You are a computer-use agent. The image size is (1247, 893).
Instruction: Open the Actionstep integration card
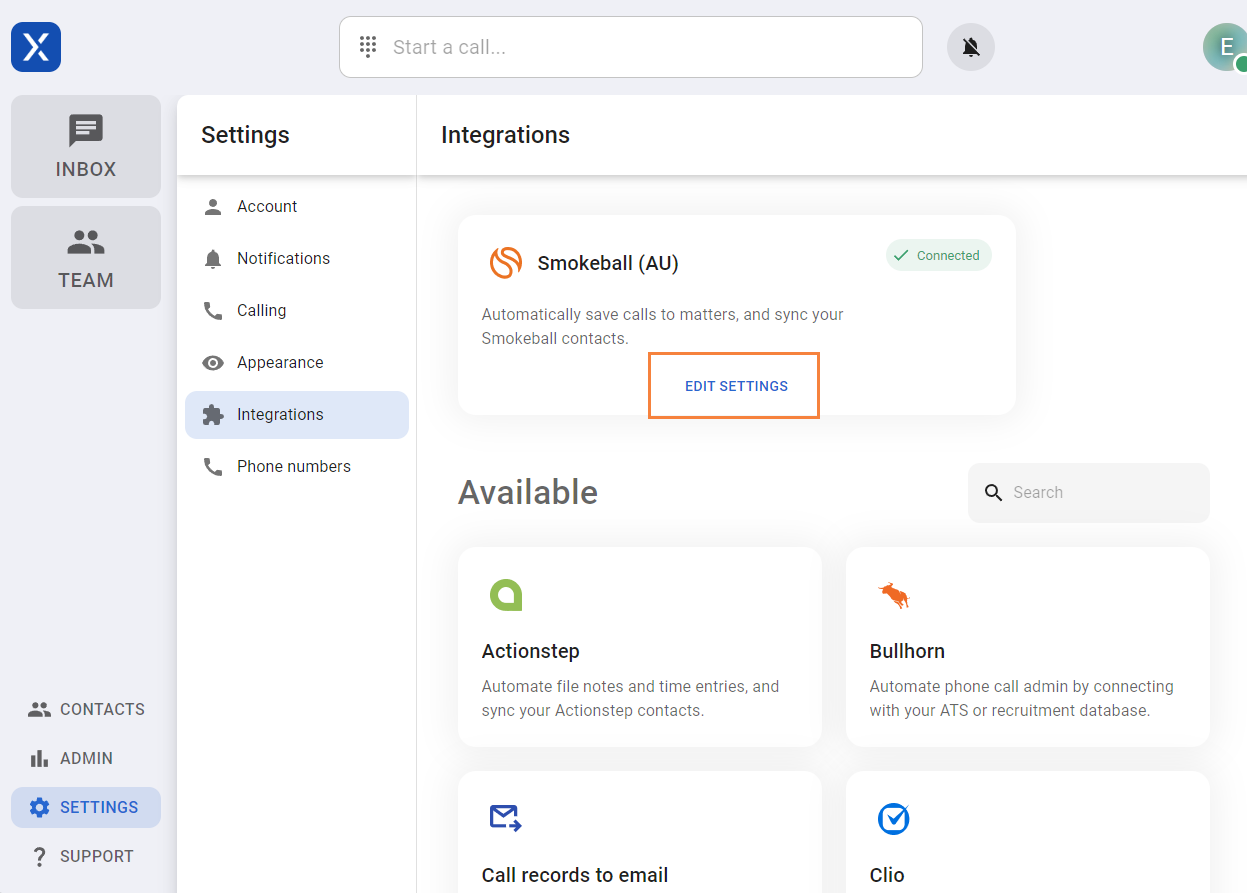640,647
